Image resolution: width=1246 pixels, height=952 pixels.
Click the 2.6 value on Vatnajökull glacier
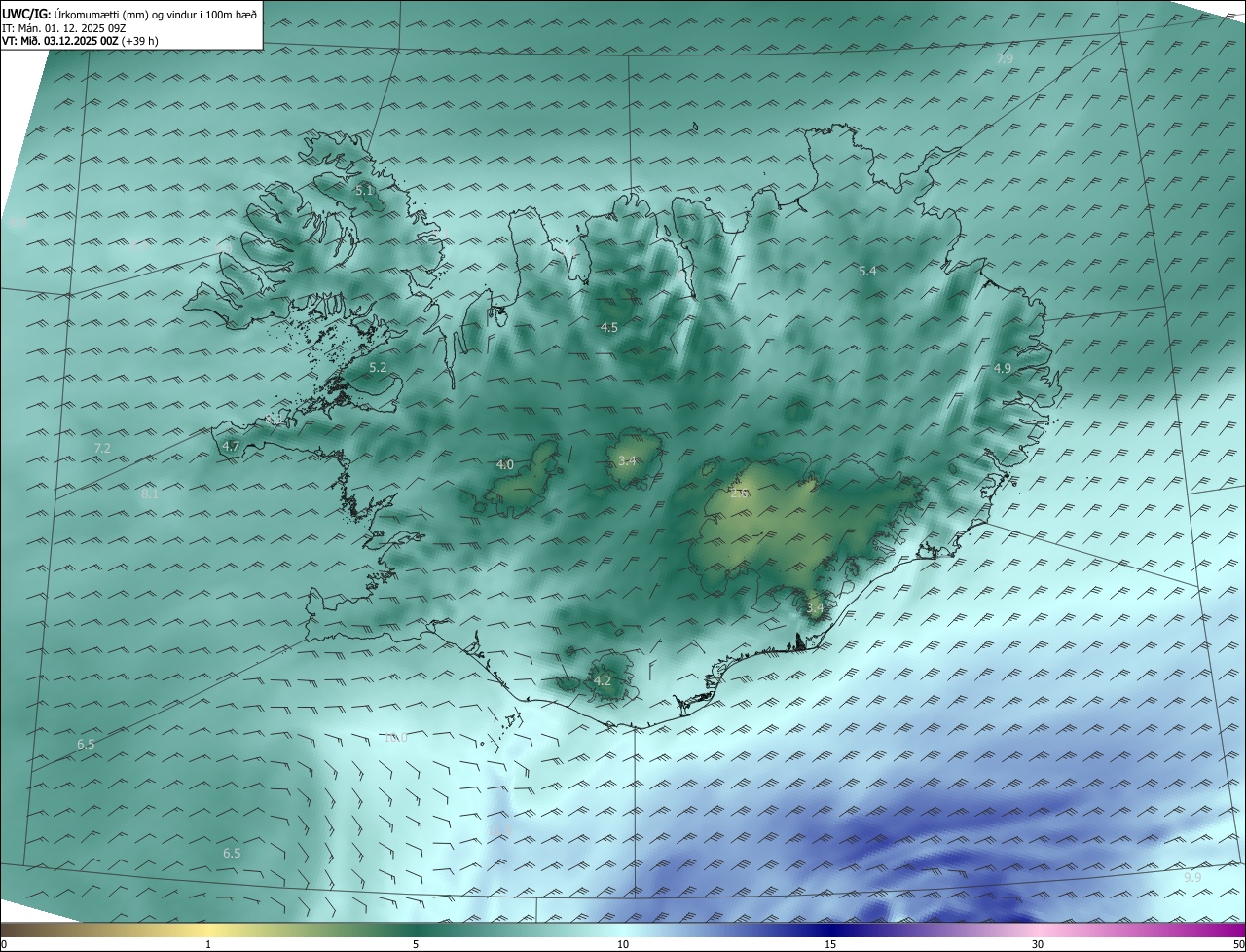[x=740, y=494]
